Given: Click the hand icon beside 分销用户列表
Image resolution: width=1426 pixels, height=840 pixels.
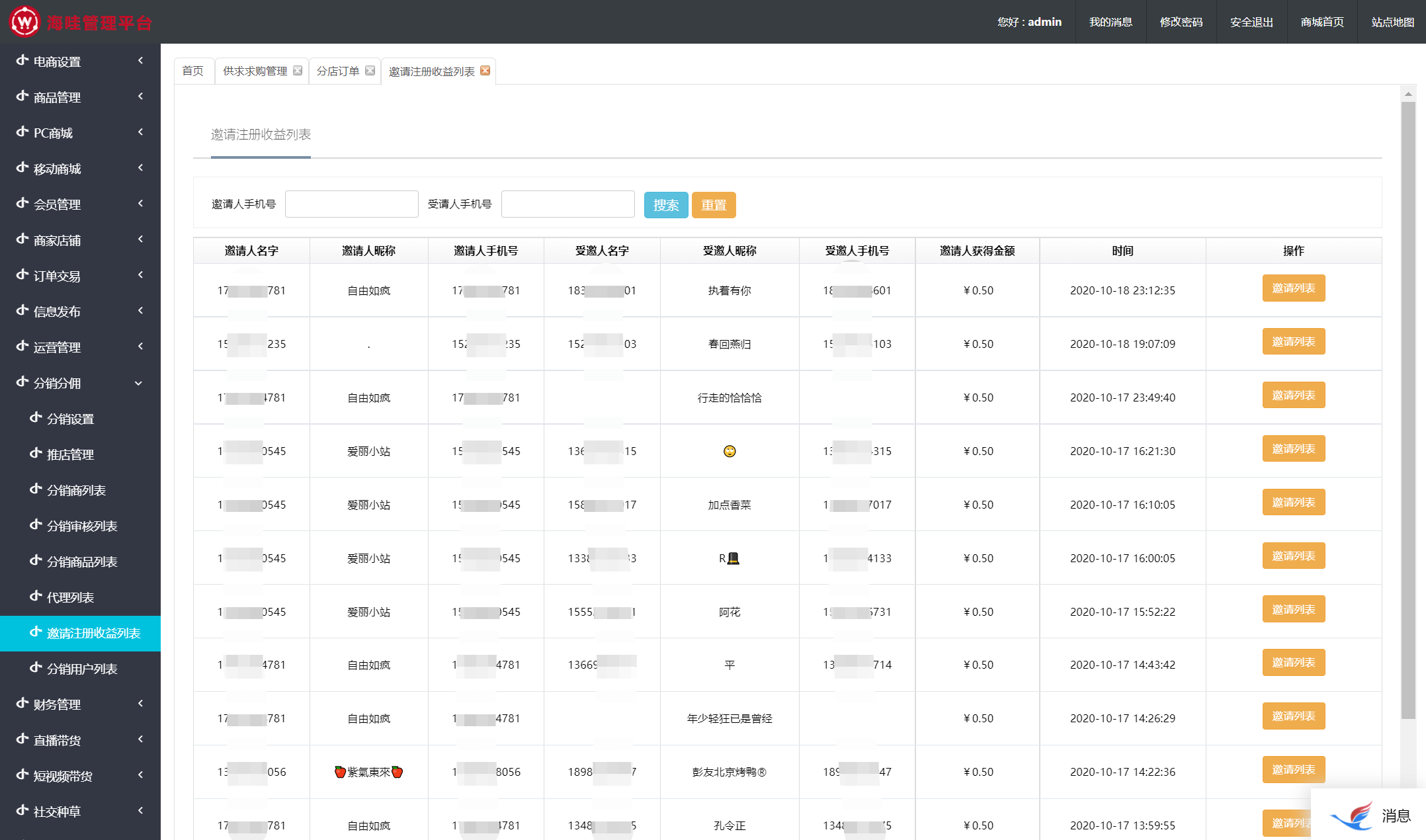Looking at the screenshot, I should [x=36, y=667].
